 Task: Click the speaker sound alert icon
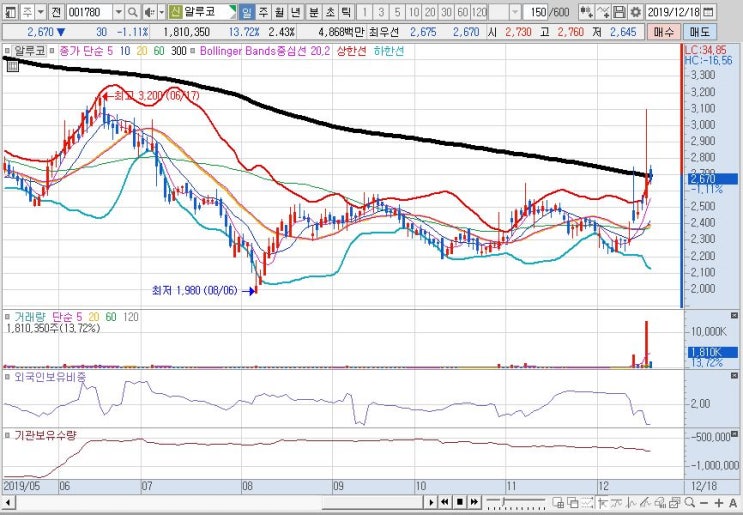149,12
